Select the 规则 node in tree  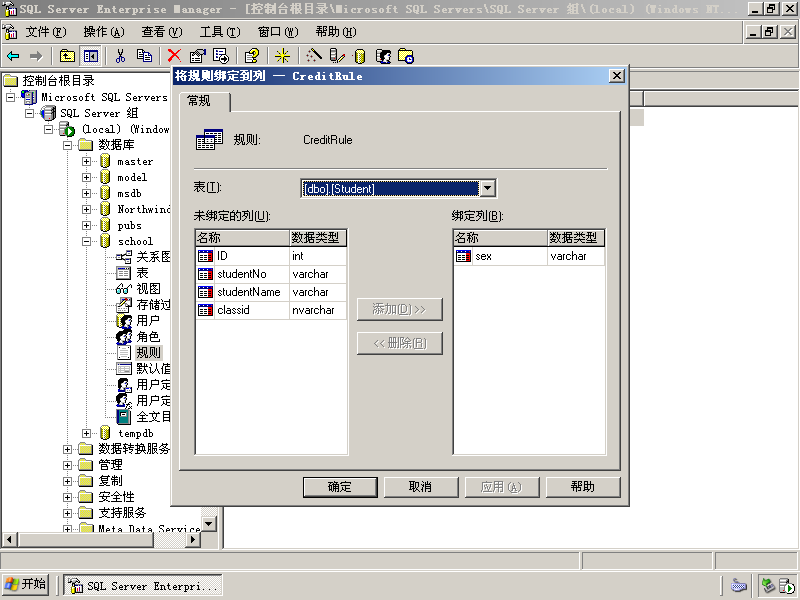148,353
